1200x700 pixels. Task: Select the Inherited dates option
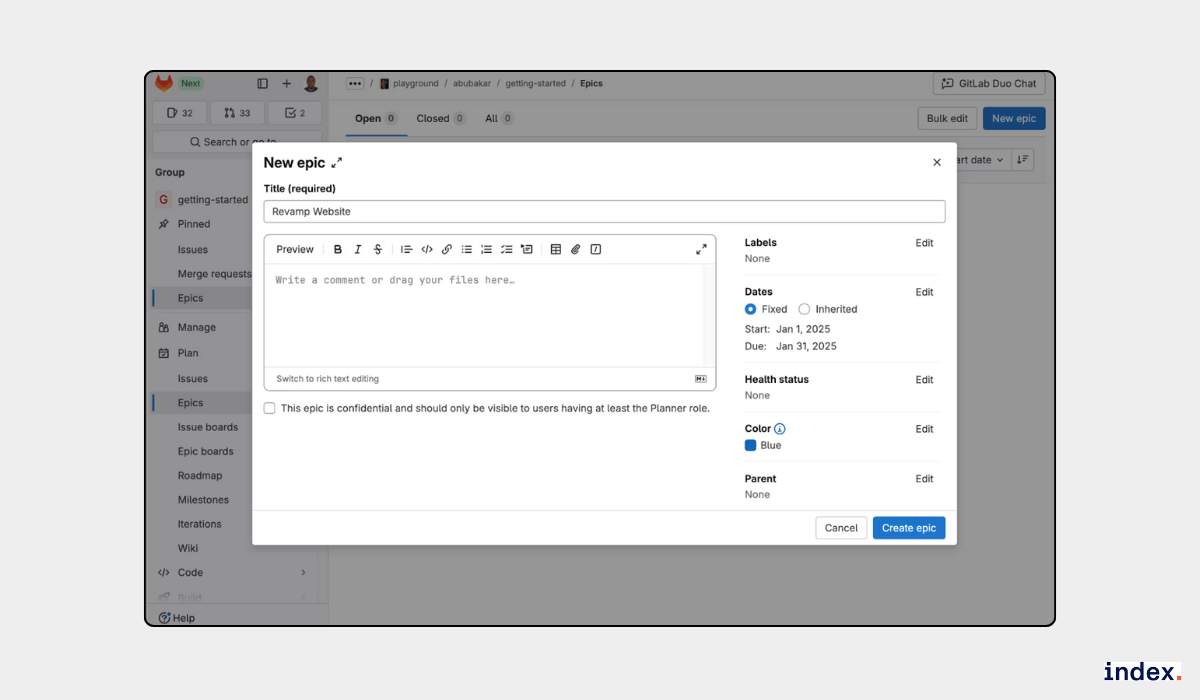point(805,310)
